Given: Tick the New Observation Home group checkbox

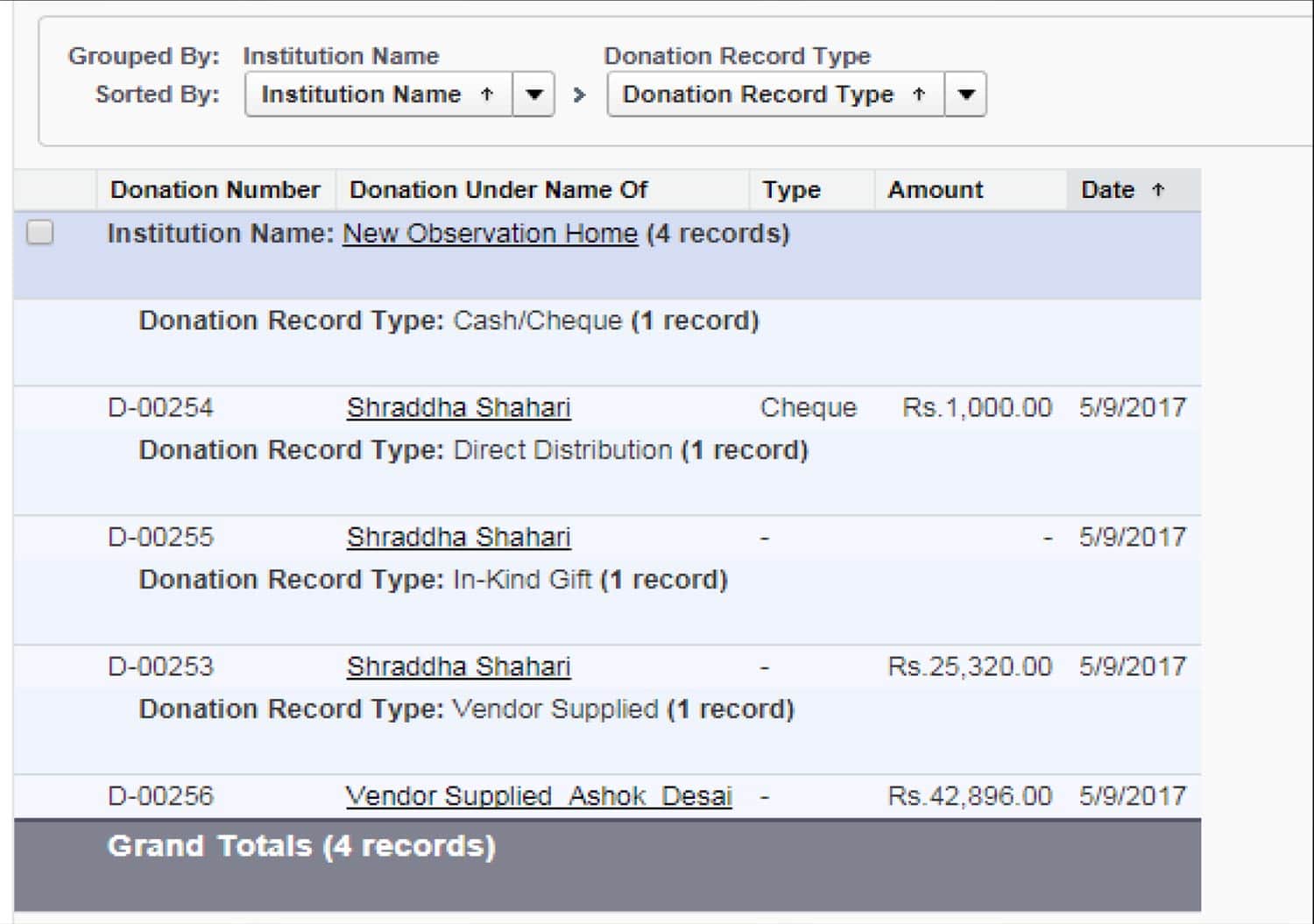Looking at the screenshot, I should [40, 233].
